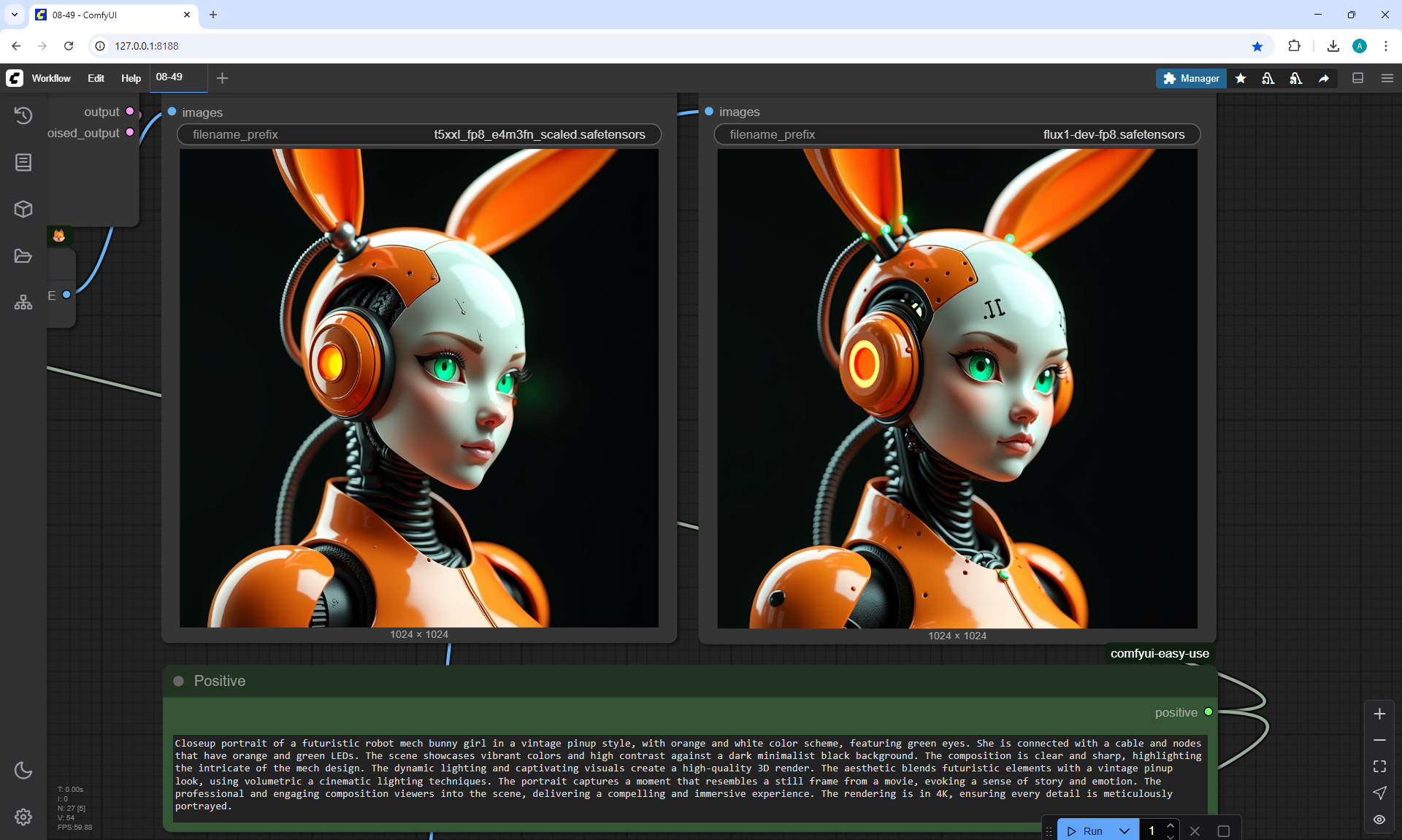
Task: Toggle dark theme moon icon
Action: (23, 770)
